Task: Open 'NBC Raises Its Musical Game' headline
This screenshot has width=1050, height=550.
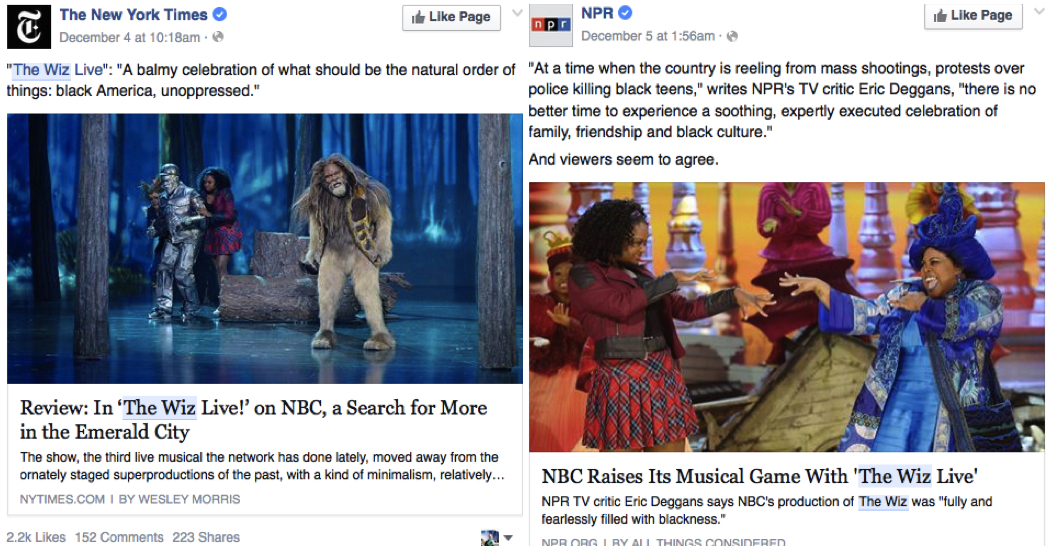Action: click(x=759, y=476)
